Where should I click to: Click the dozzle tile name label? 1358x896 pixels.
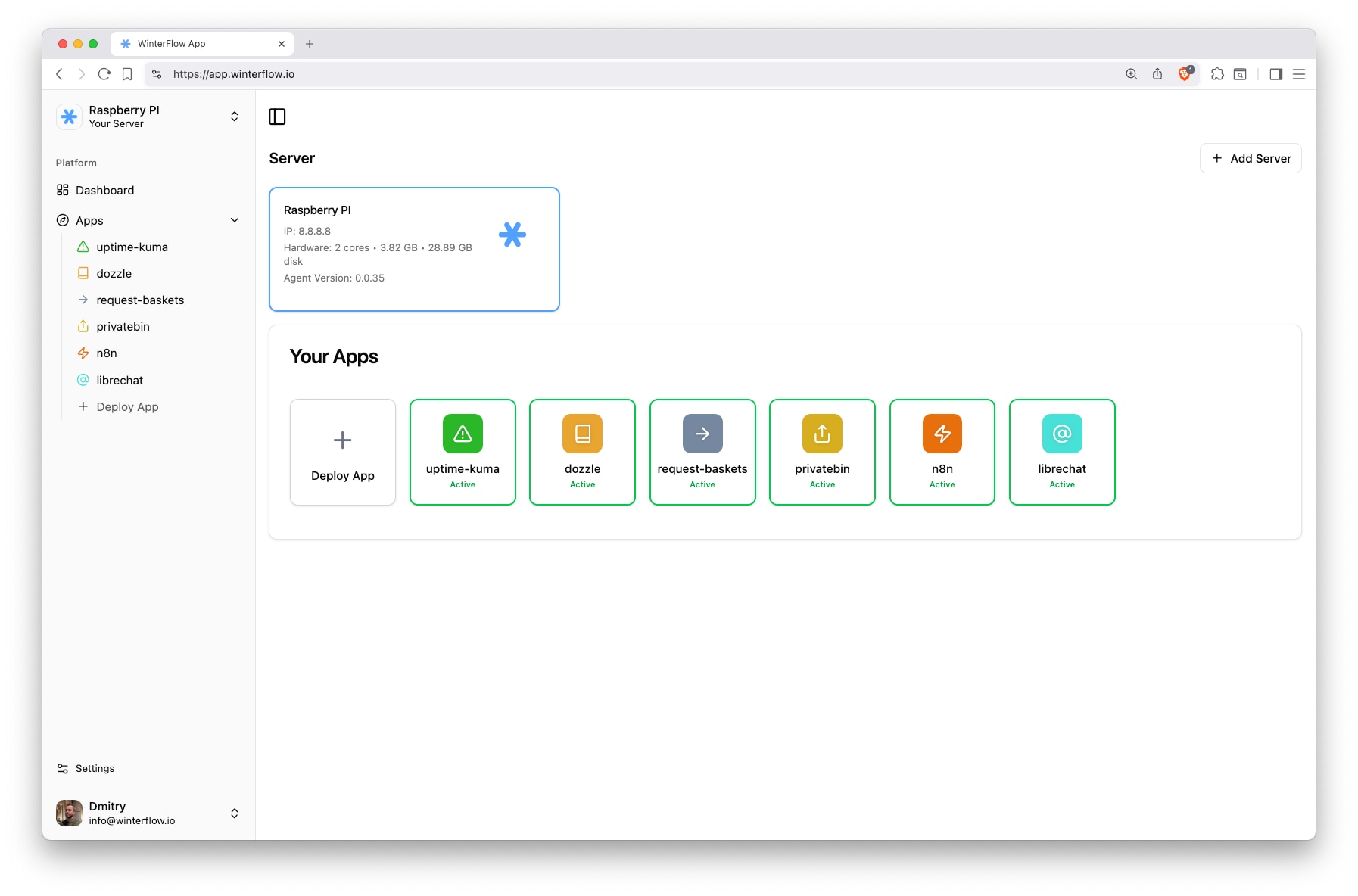click(582, 468)
